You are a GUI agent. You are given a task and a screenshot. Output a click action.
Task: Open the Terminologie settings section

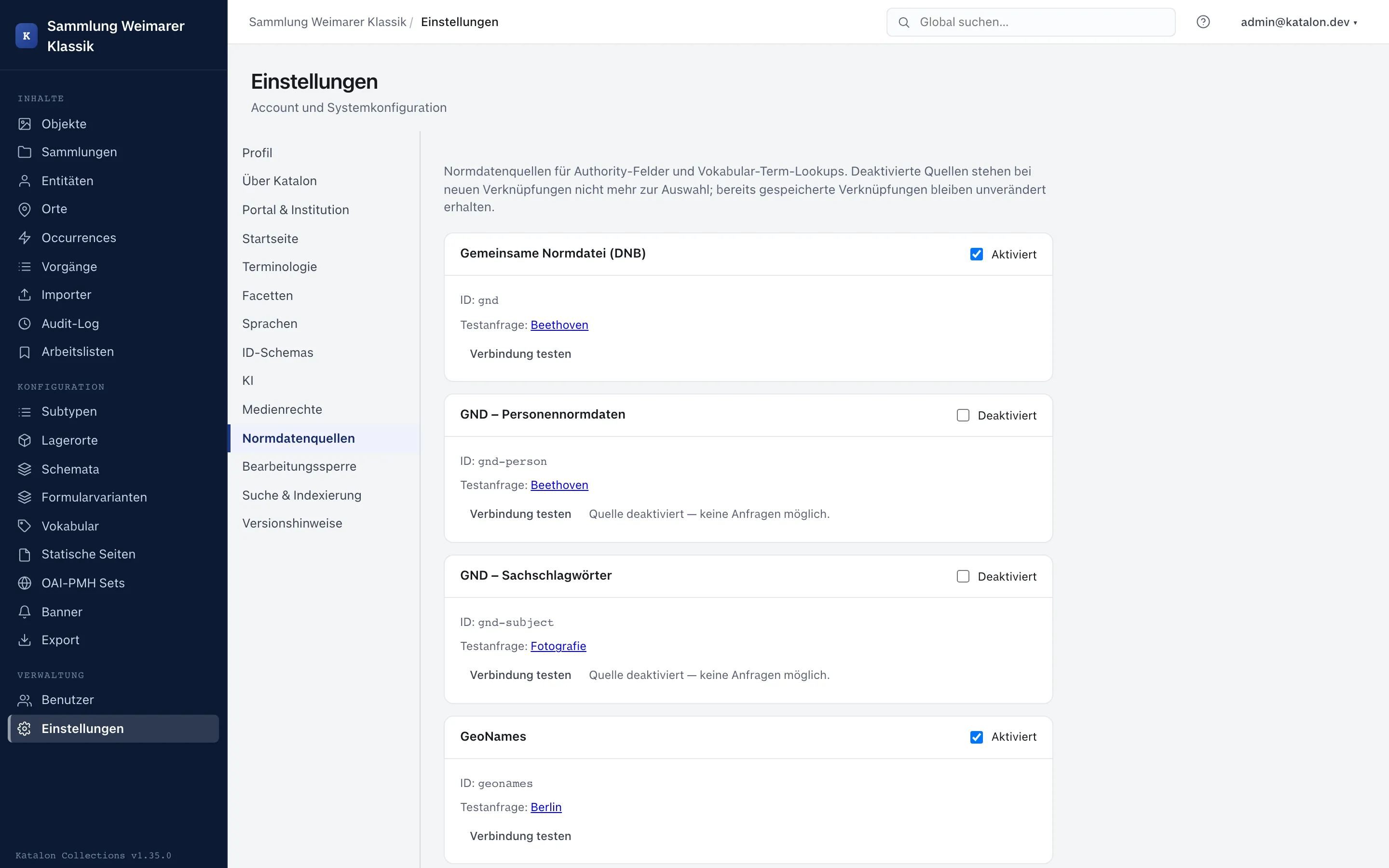coord(324,266)
